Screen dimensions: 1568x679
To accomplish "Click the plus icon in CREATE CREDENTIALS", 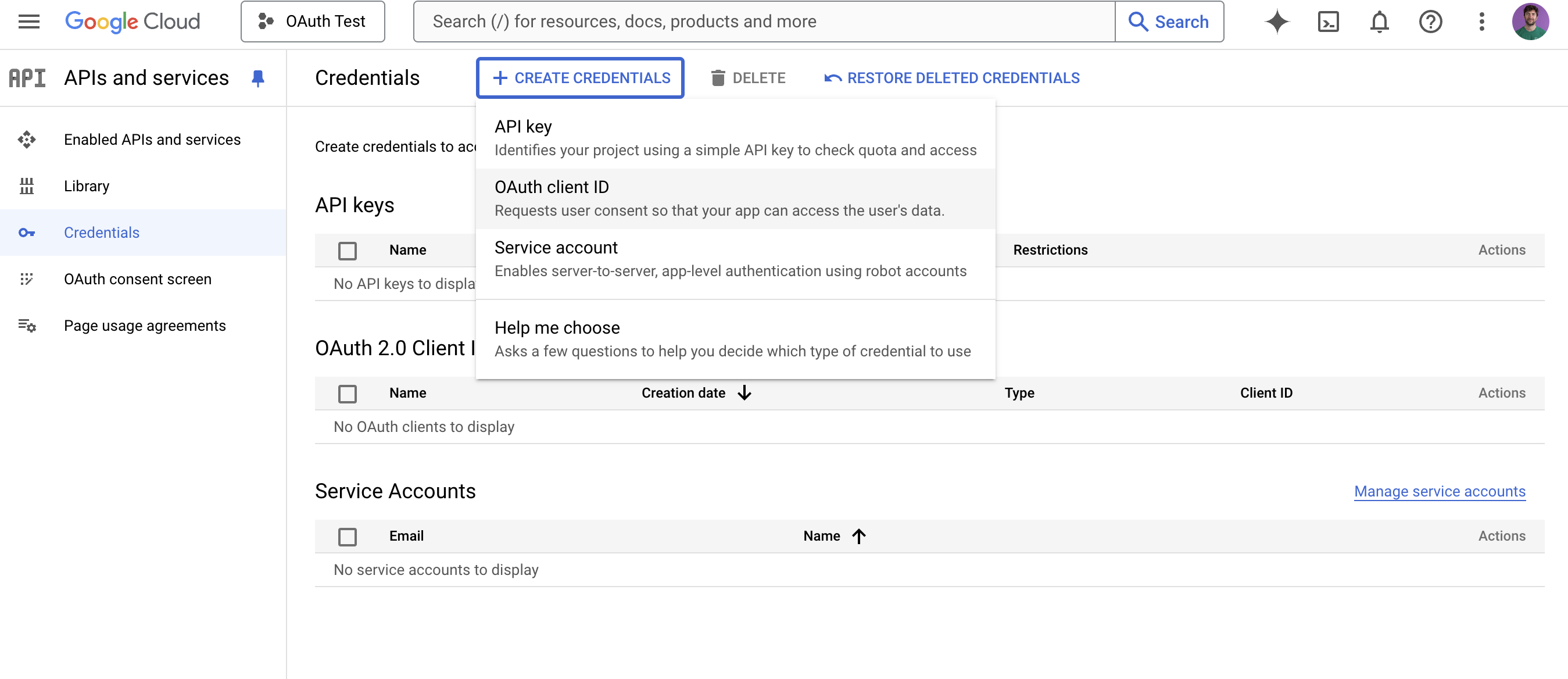I will point(500,78).
